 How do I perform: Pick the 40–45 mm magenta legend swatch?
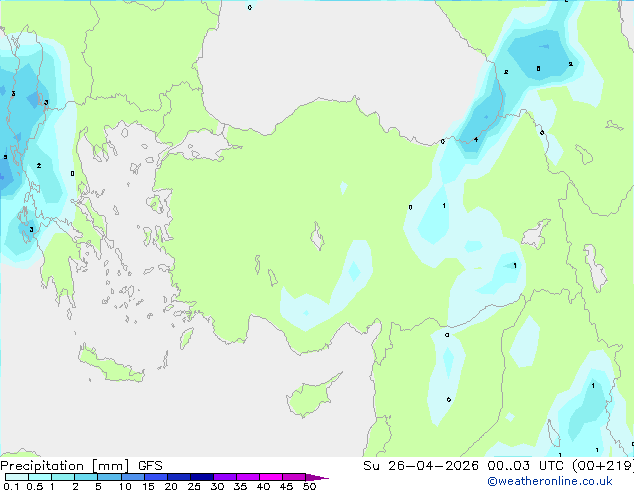pyautogui.click(x=271, y=477)
